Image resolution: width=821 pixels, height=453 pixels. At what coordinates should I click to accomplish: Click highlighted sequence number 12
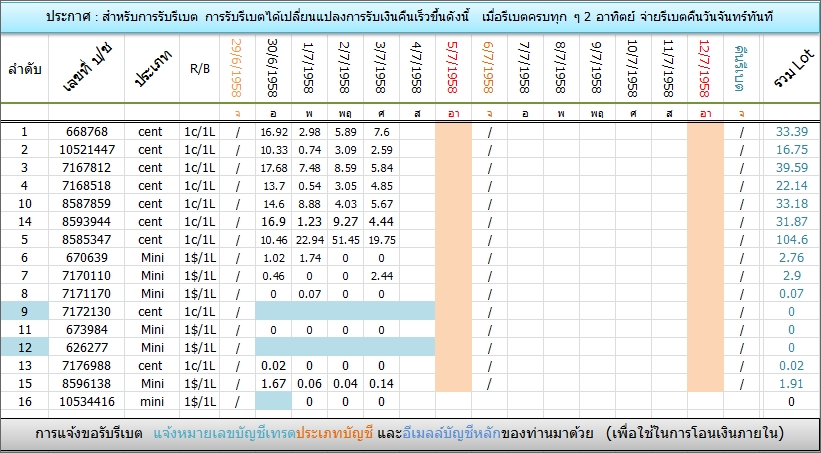click(x=25, y=348)
